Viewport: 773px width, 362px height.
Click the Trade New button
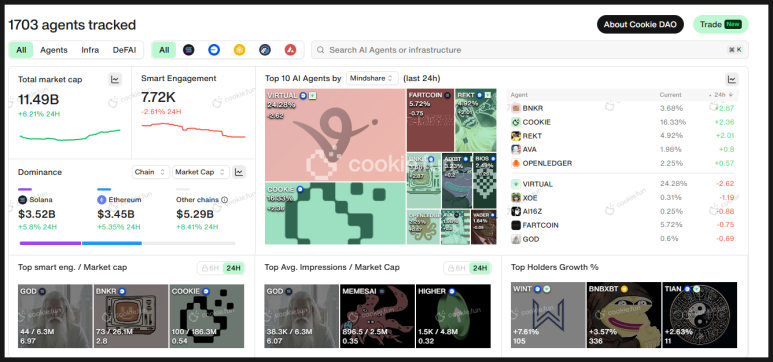[720, 24]
